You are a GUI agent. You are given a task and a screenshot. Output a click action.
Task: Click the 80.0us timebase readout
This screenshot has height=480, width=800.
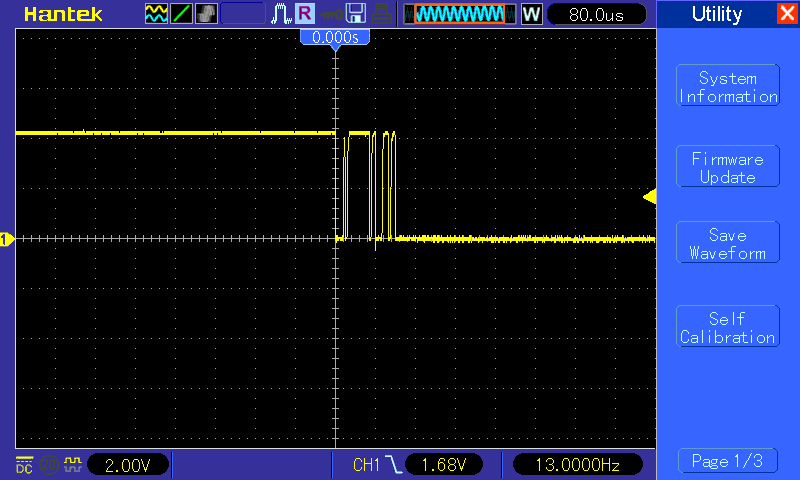596,14
